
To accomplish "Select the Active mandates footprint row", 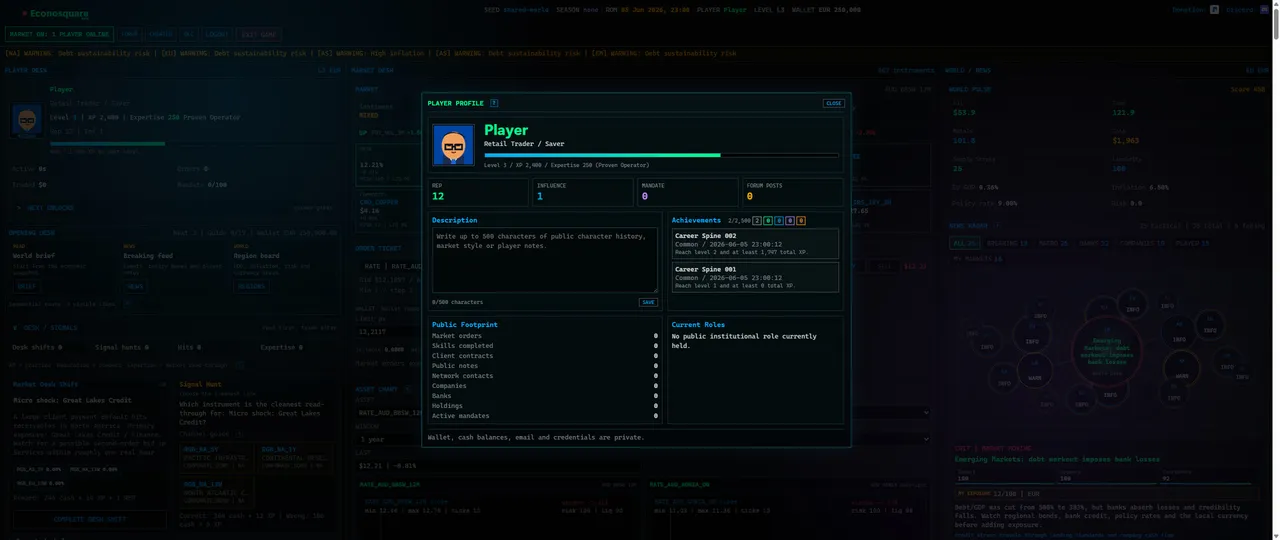I will coord(545,416).
